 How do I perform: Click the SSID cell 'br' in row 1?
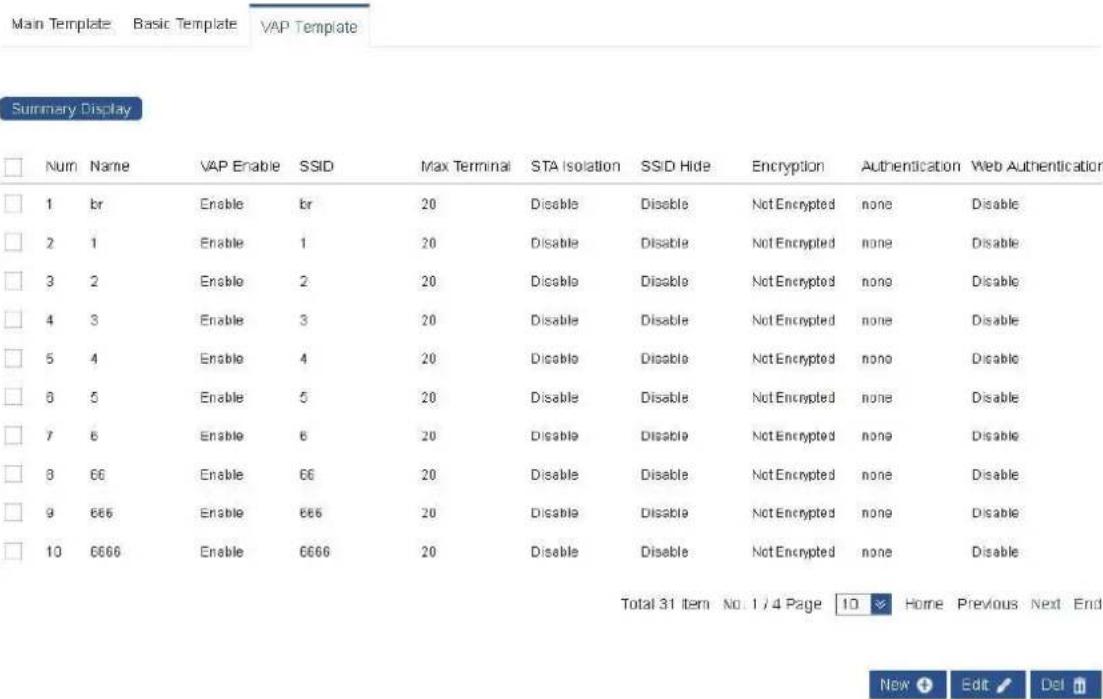point(305,204)
